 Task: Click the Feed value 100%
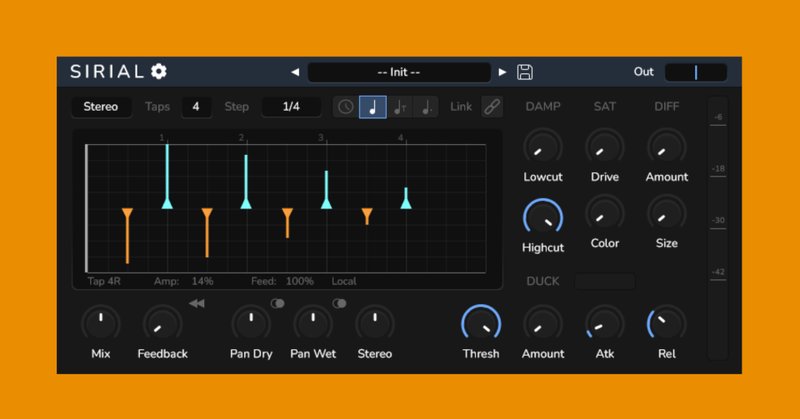click(x=299, y=281)
